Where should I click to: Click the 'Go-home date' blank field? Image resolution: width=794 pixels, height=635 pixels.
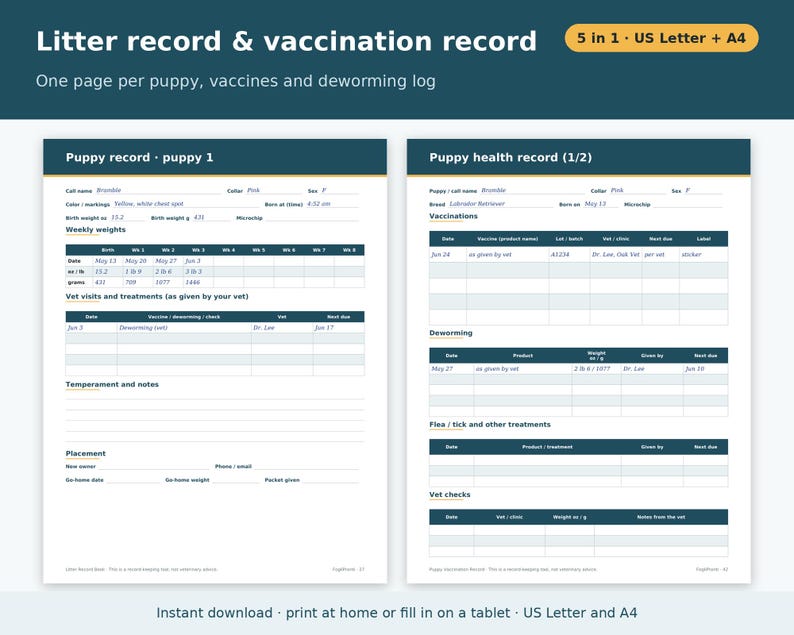pos(133,480)
